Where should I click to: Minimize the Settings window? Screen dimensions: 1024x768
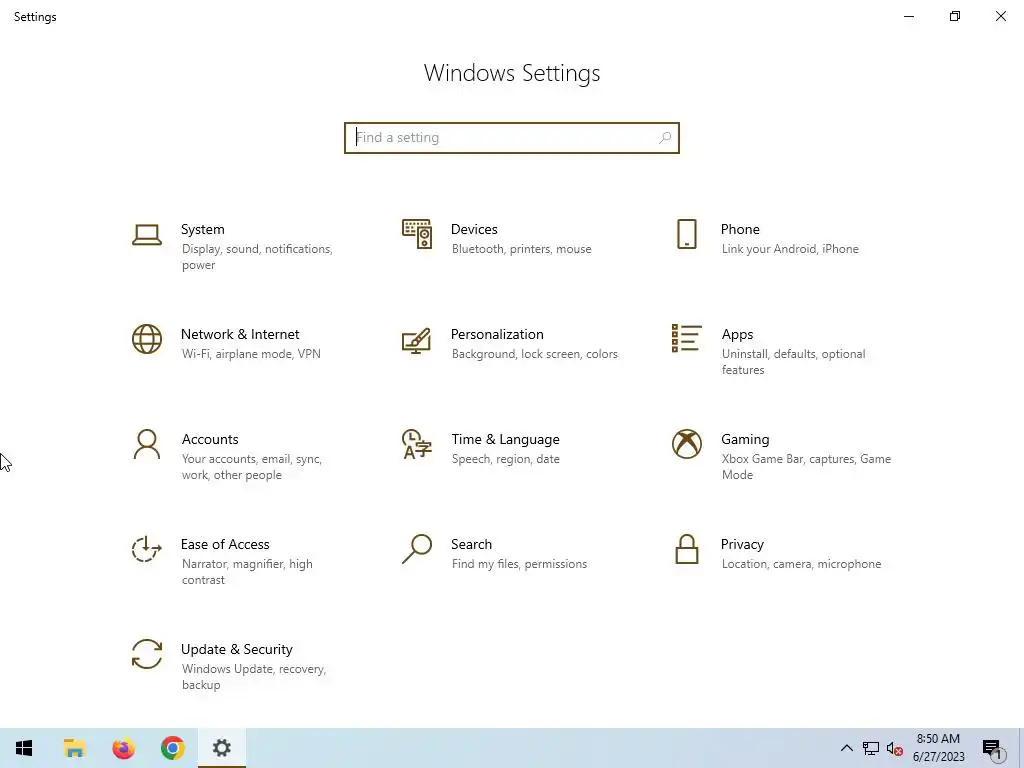click(909, 16)
